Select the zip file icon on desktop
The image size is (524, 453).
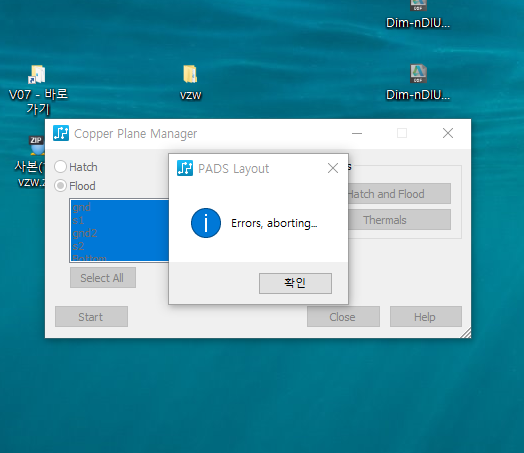click(37, 145)
